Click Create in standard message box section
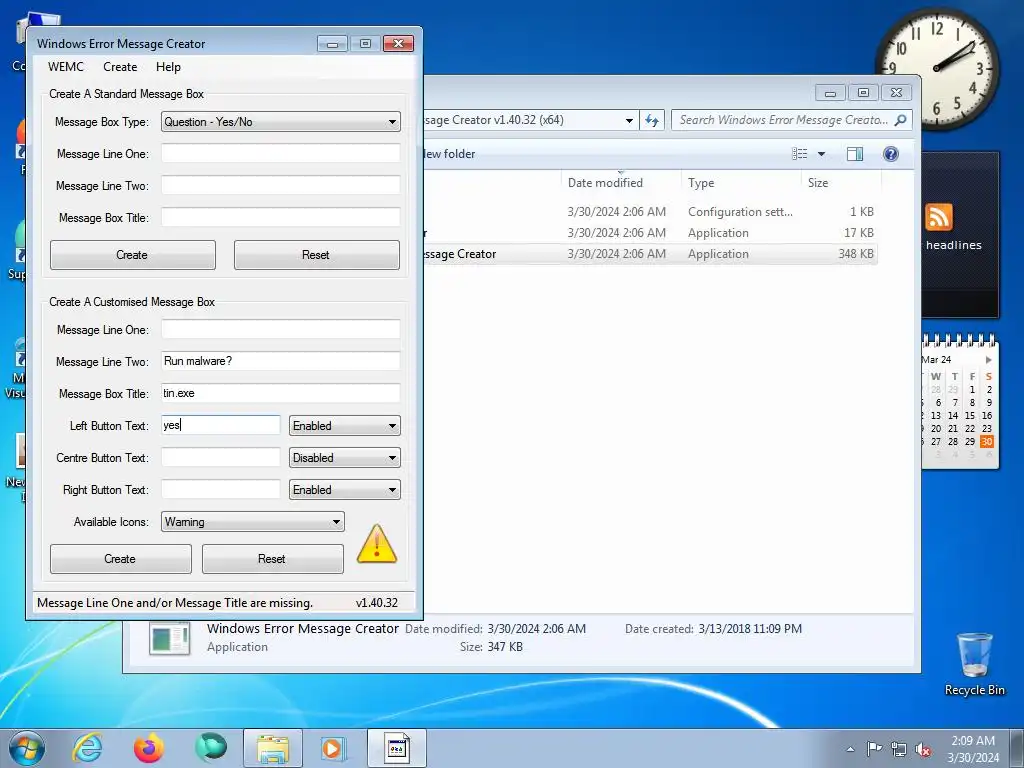Image resolution: width=1024 pixels, height=768 pixels. coord(133,255)
